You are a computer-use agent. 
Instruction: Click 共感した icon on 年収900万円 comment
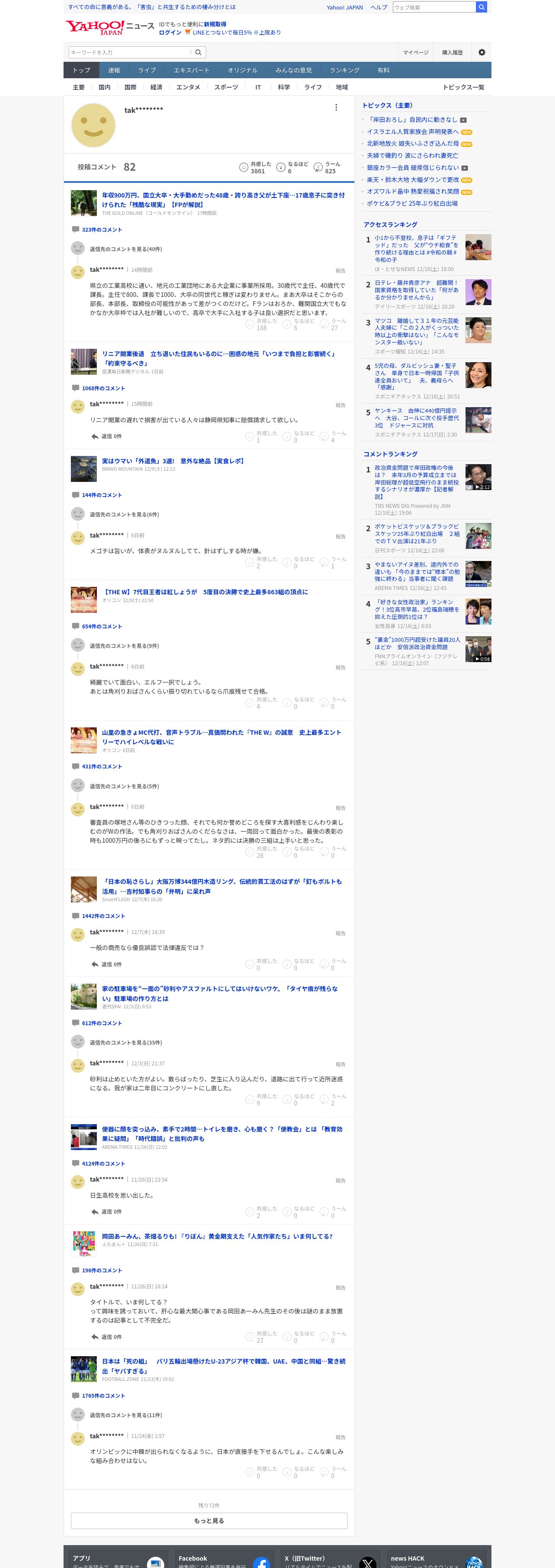[249, 325]
